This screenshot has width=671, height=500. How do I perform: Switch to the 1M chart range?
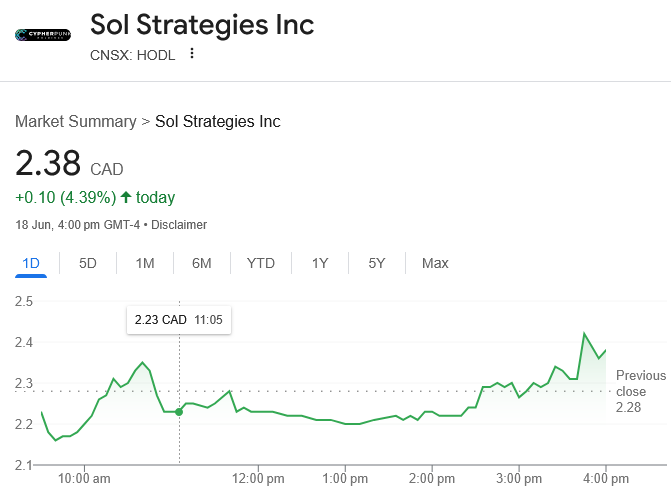pyautogui.click(x=145, y=263)
